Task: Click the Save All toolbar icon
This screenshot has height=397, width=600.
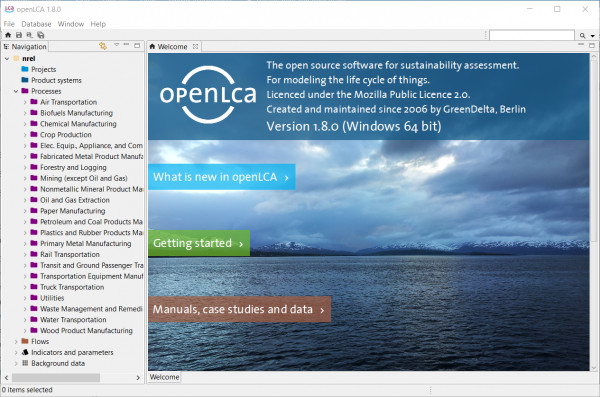Action: pos(41,35)
